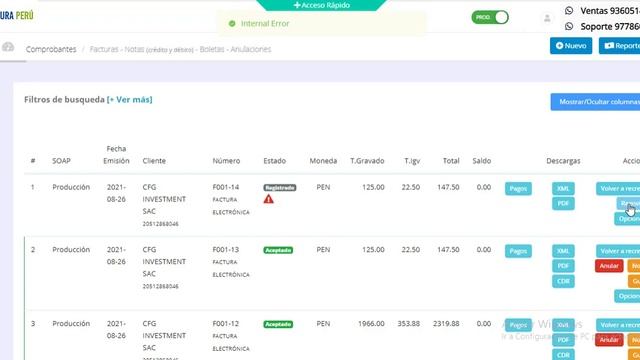Viewport: 640px width, 360px height.
Task: Download CDR for invoice F001-13
Action: click(563, 281)
